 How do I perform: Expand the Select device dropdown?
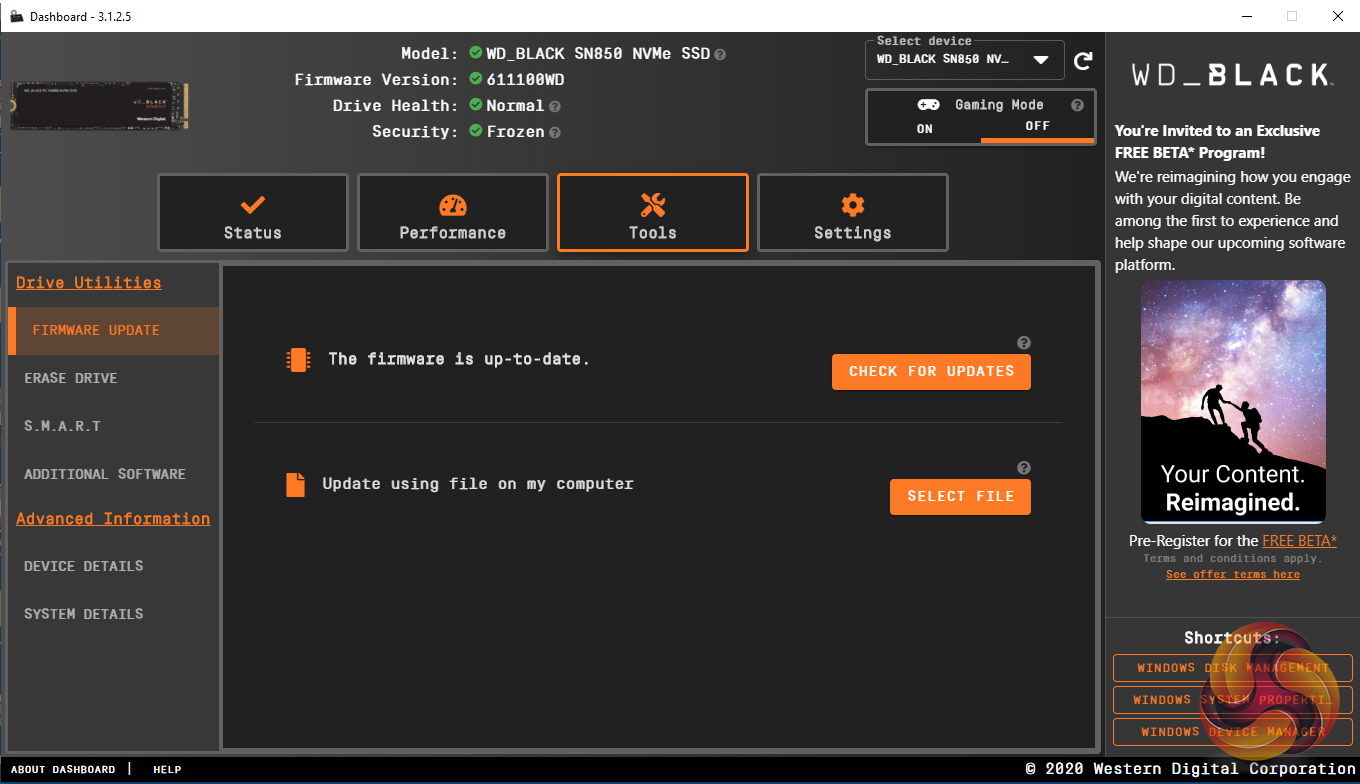point(964,59)
